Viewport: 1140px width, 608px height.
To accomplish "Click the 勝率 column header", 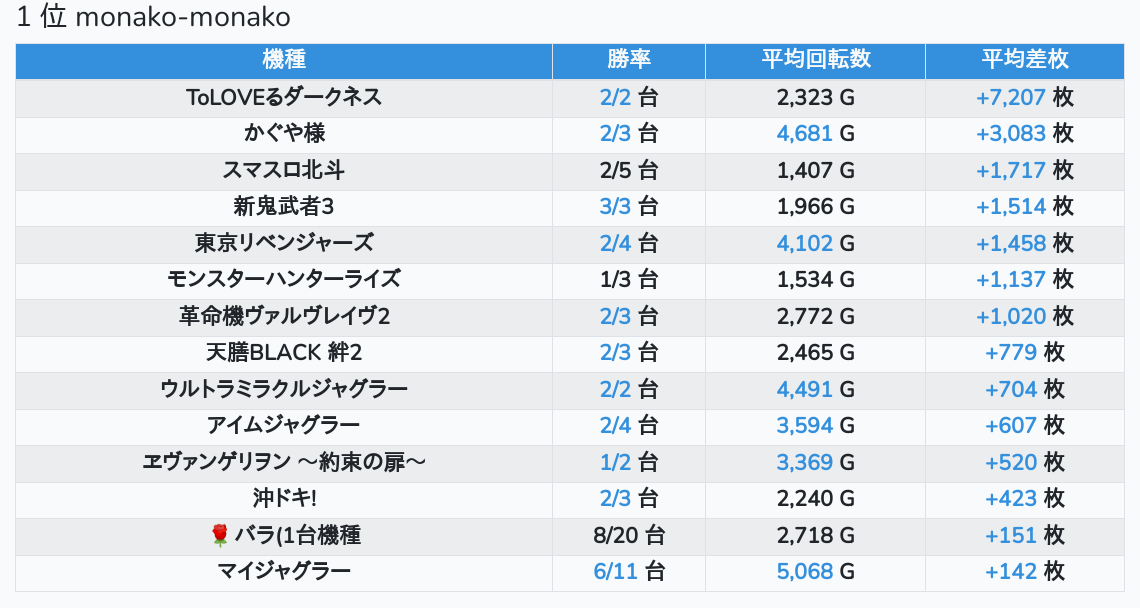I will pyautogui.click(x=629, y=59).
